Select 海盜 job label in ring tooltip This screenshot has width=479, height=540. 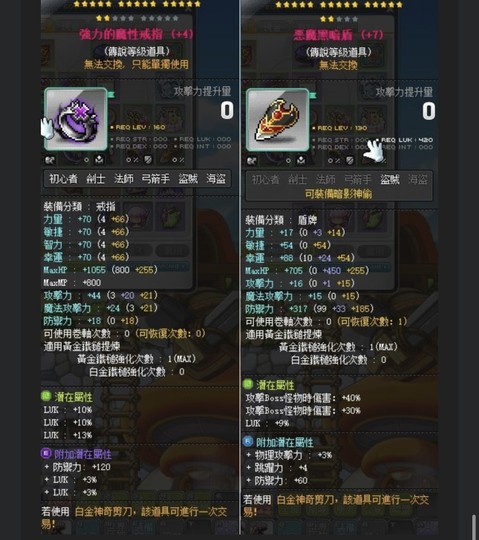[216, 179]
